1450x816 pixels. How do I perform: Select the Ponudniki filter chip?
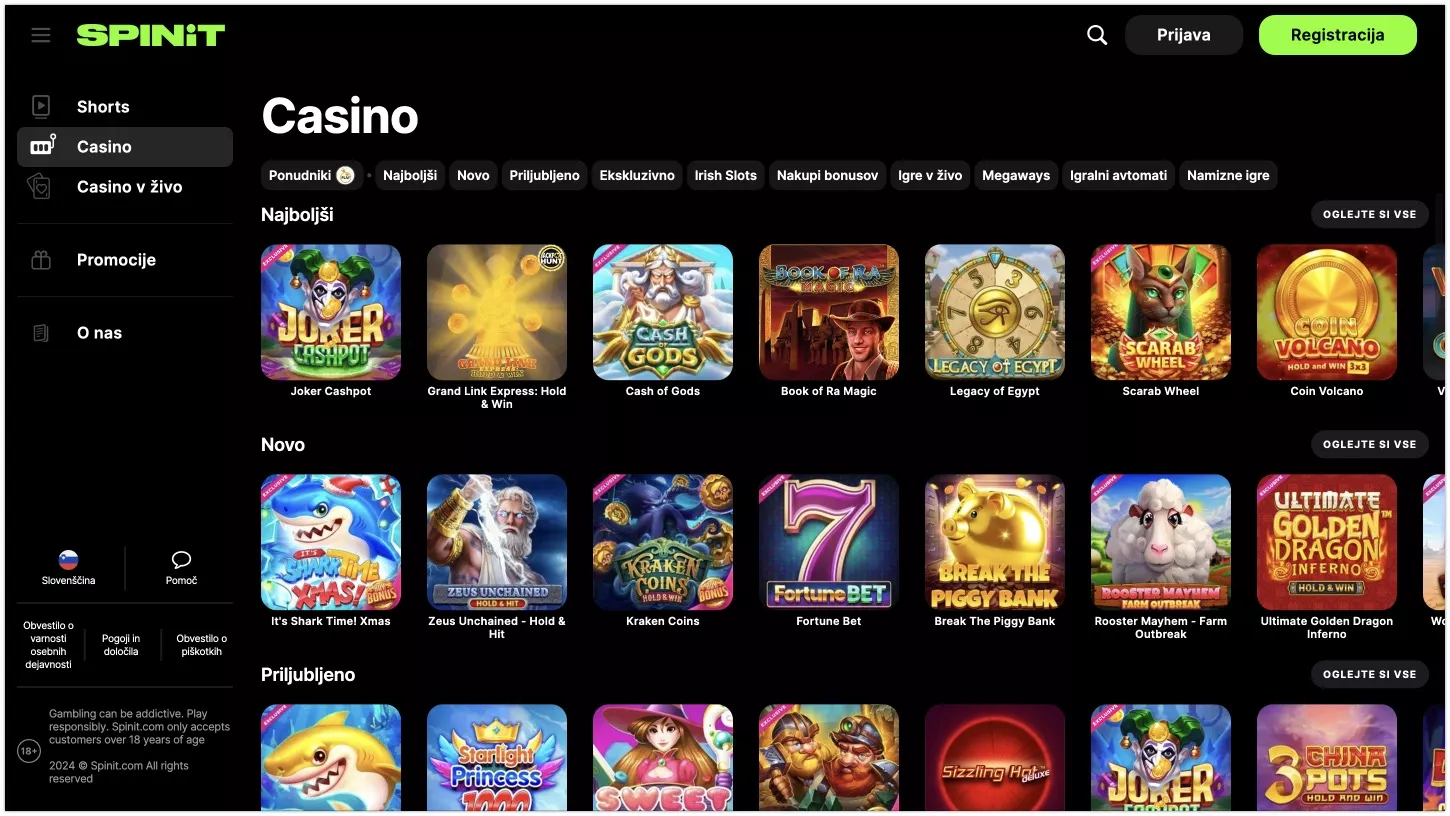[x=311, y=175]
